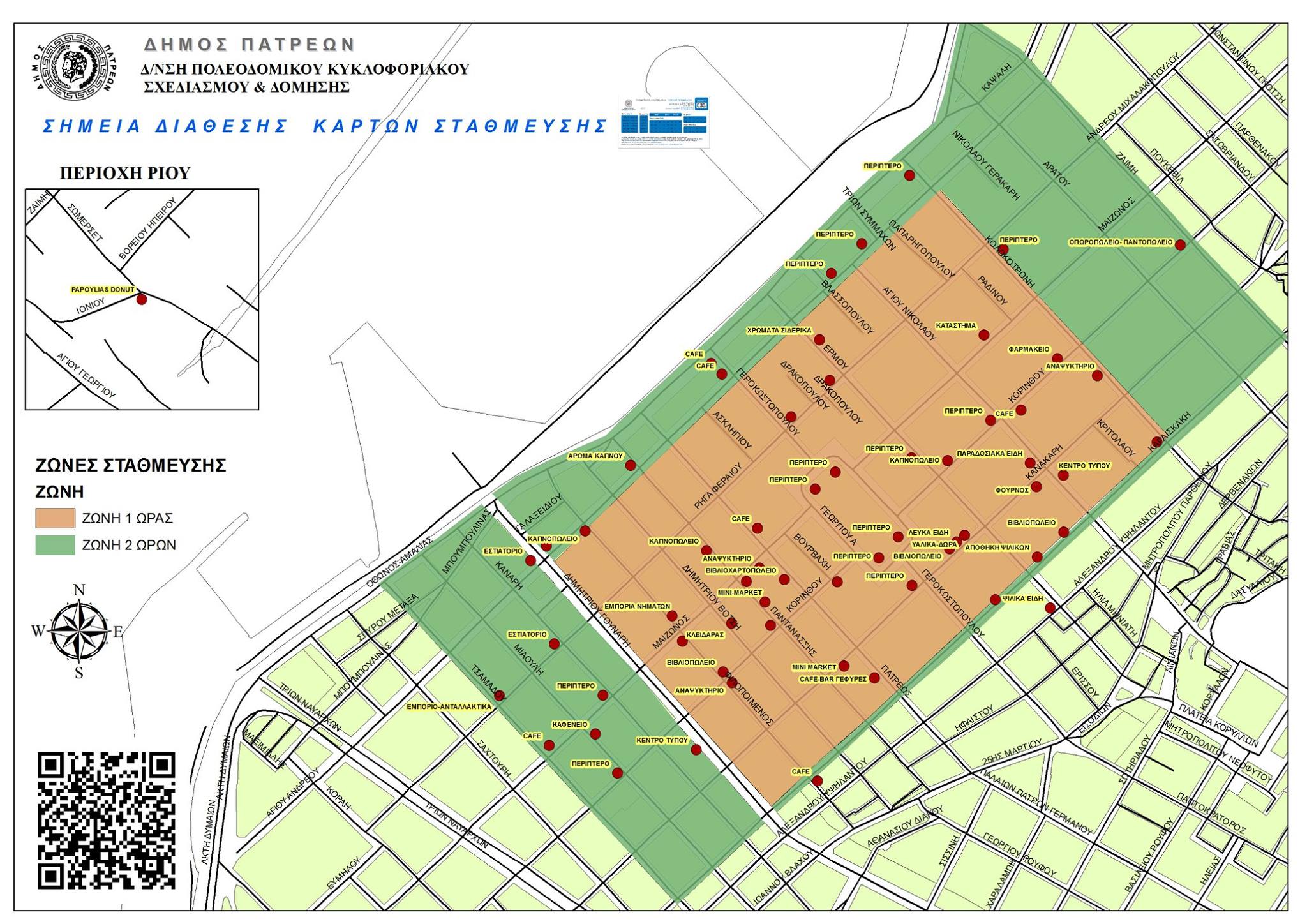Select the ΧΡΩΜΑΤΑ ΣΙΔΕΡΙΚΑ location dot

[819, 340]
